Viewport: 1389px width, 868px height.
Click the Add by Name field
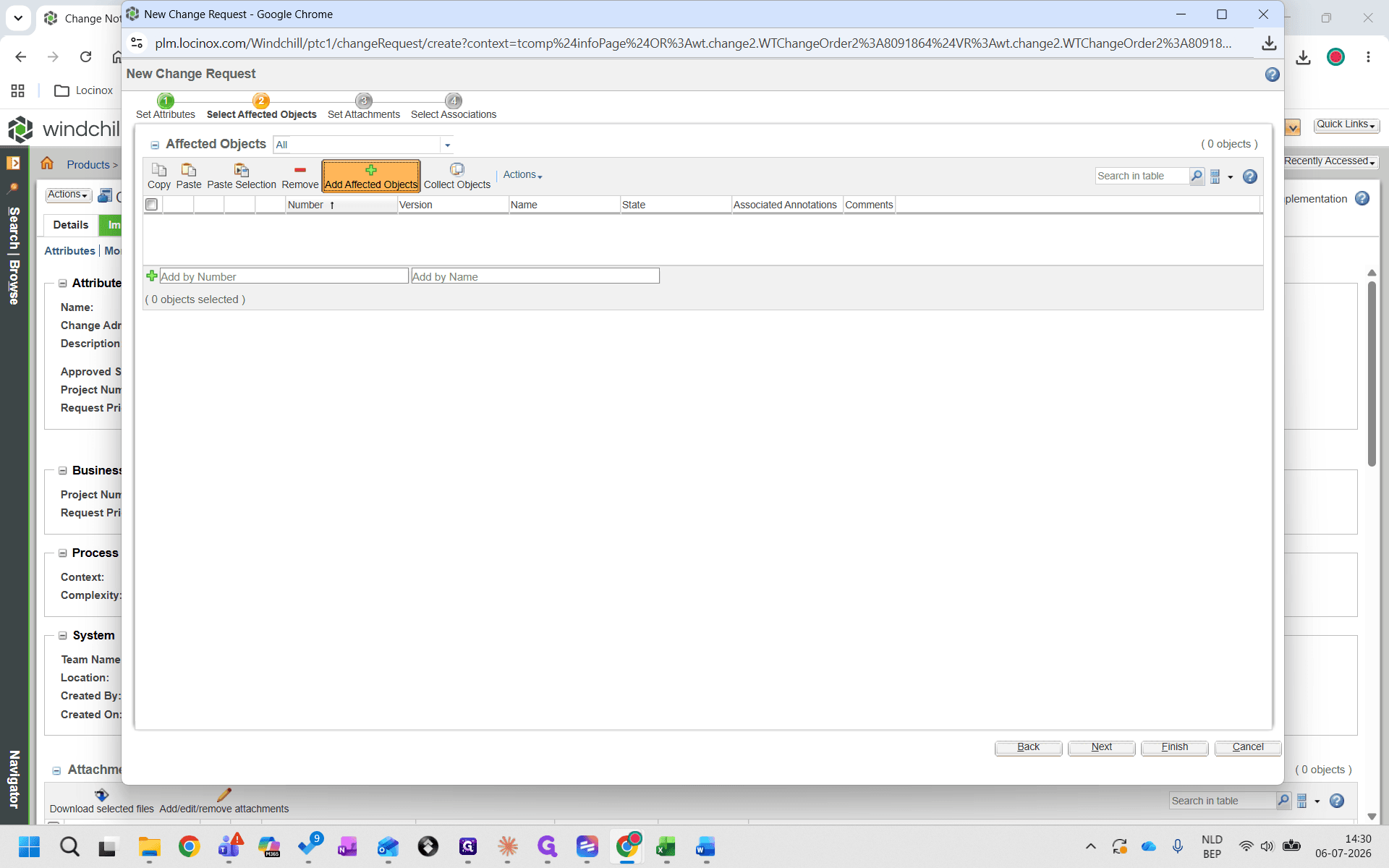coord(535,276)
